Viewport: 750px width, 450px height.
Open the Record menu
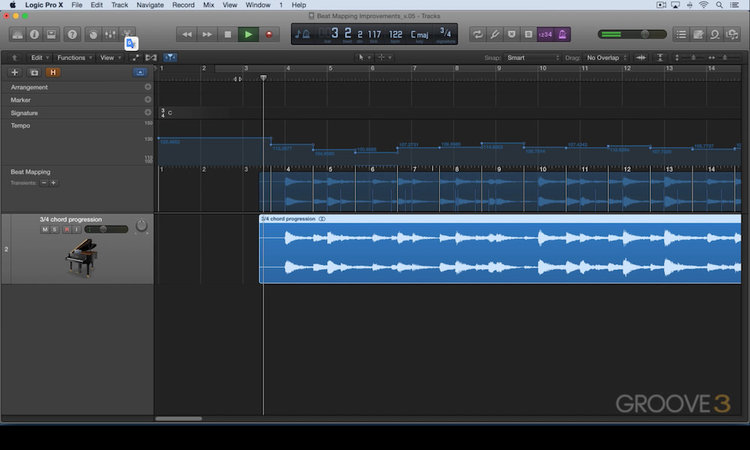[183, 5]
